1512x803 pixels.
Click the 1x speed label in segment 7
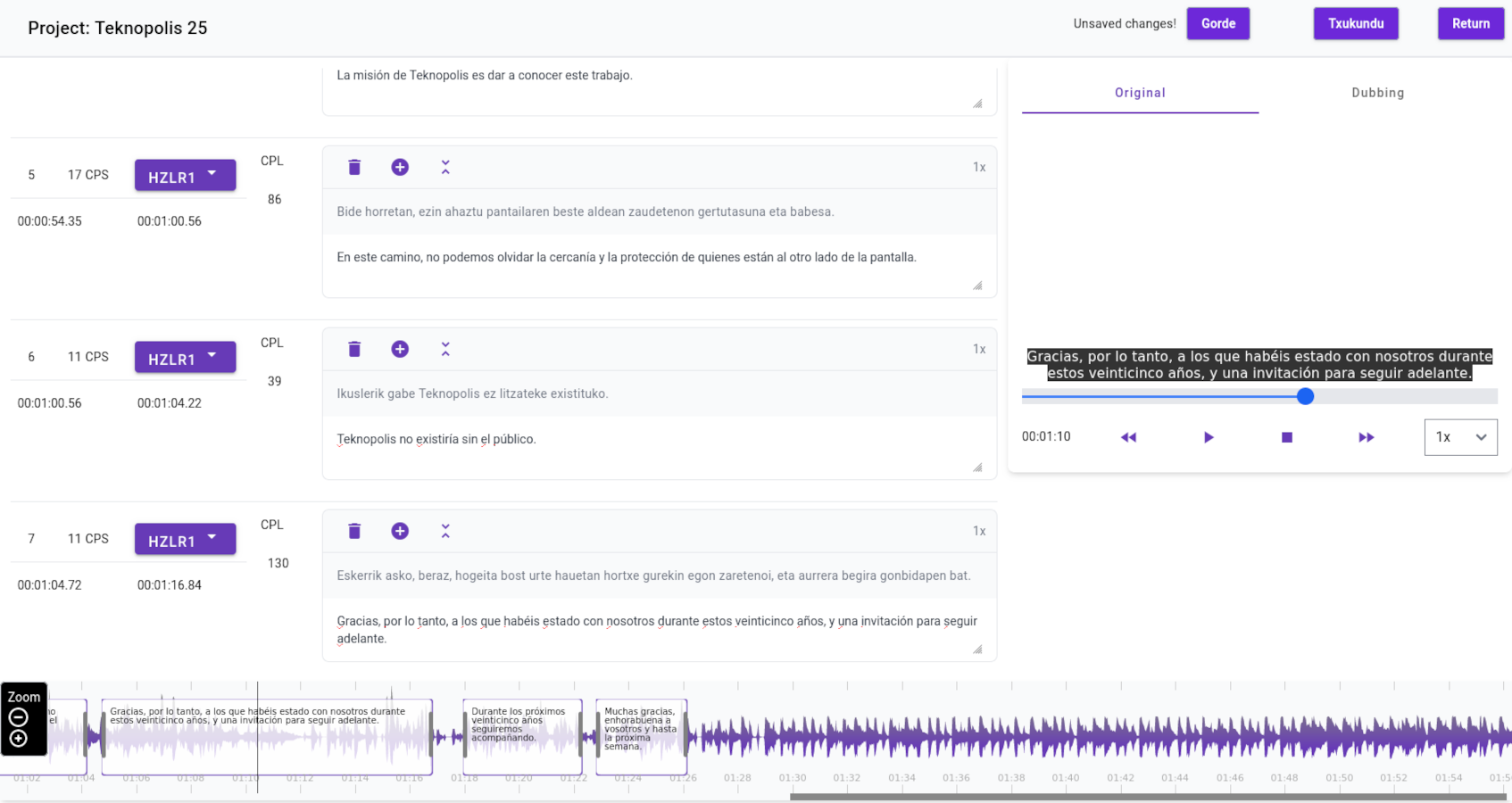(x=979, y=532)
